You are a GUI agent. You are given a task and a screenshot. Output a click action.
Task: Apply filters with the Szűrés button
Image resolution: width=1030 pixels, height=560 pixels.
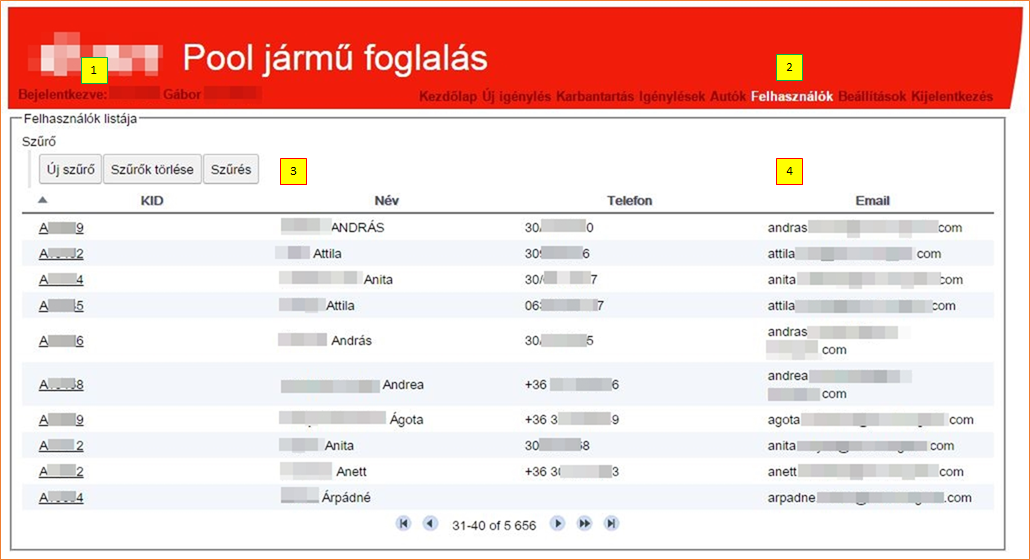click(x=230, y=169)
